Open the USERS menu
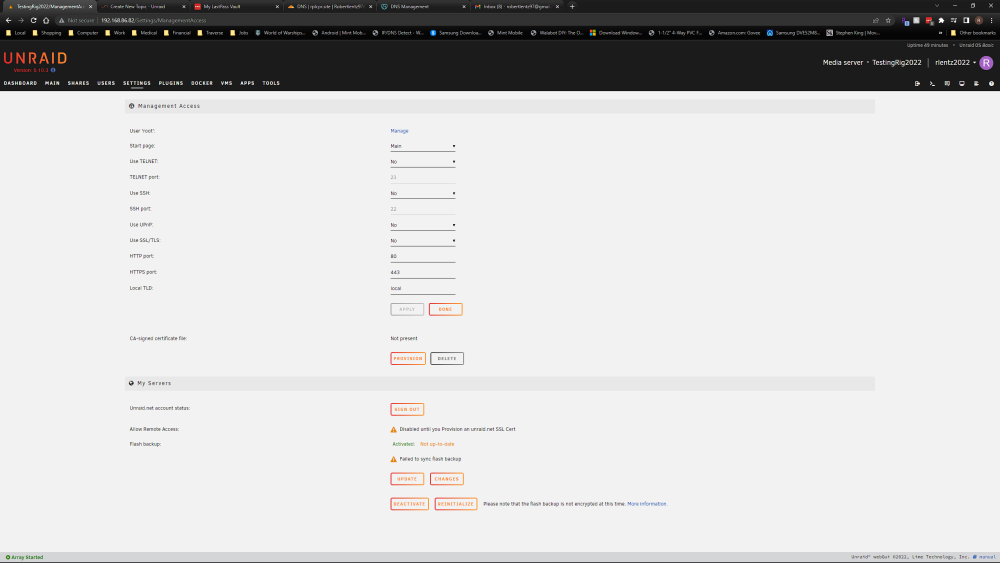The image size is (1000, 563). (x=106, y=83)
